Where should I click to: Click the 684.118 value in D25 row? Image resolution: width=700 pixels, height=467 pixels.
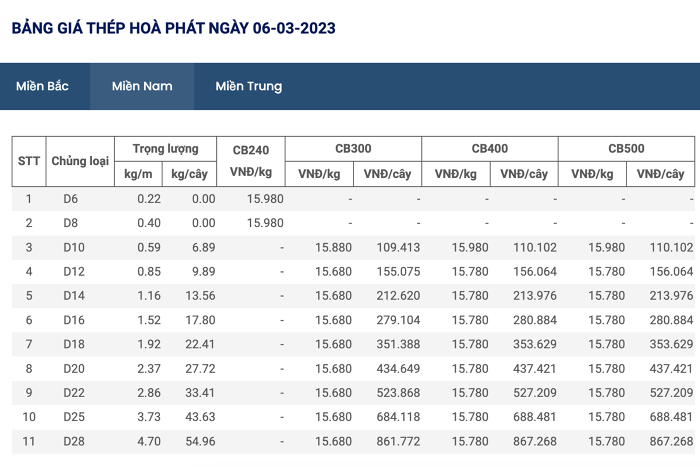pyautogui.click(x=398, y=417)
